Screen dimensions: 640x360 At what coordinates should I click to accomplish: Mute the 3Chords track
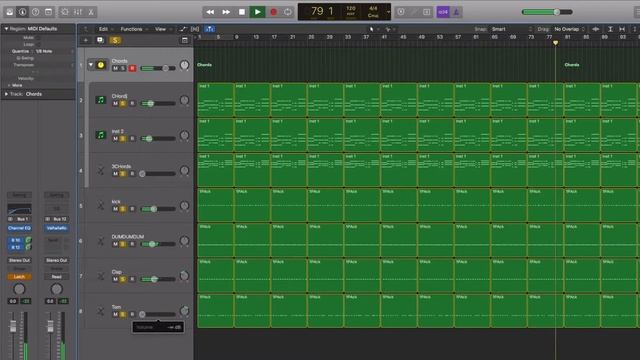pos(116,174)
